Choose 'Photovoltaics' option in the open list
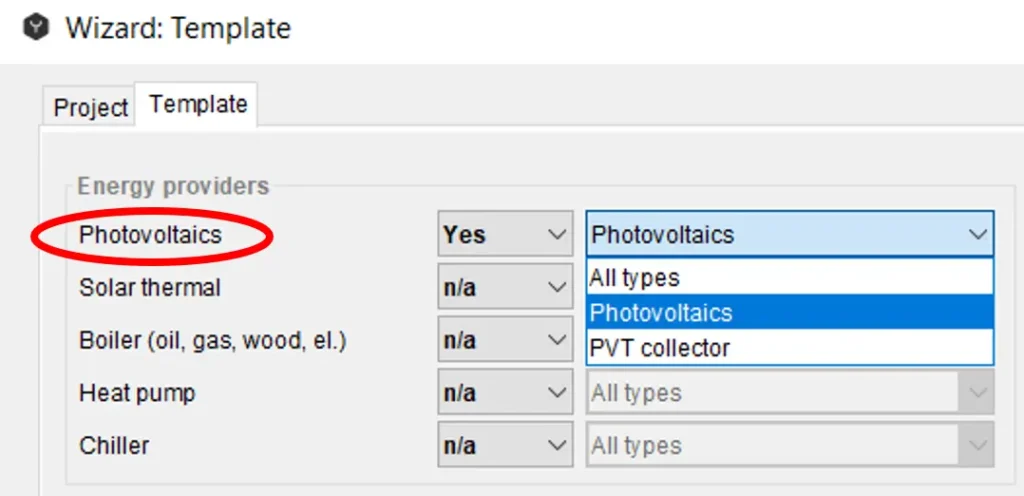Viewport: 1024px width, 496px height. click(789, 313)
